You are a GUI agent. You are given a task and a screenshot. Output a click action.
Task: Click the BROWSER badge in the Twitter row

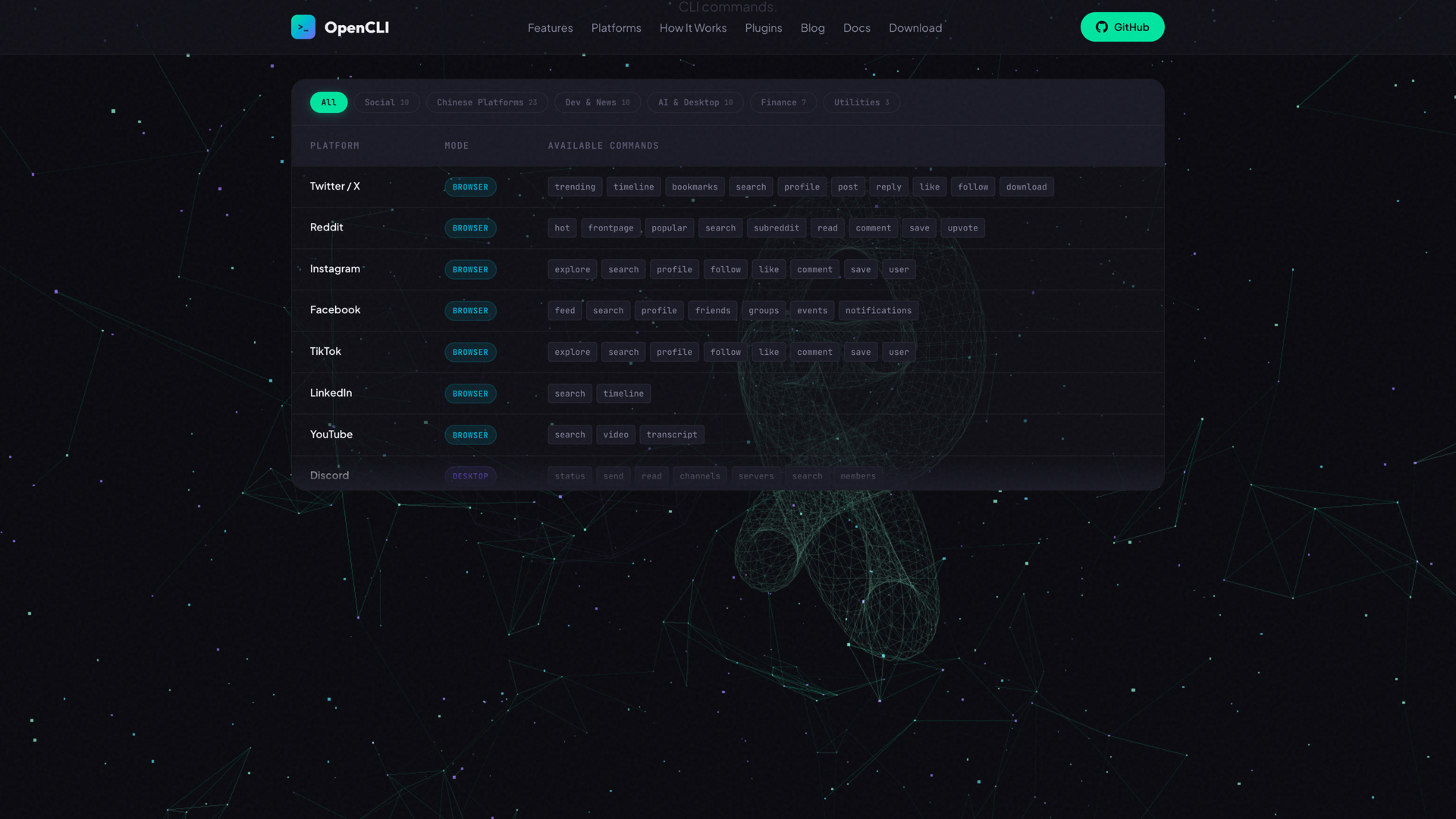[x=470, y=187]
